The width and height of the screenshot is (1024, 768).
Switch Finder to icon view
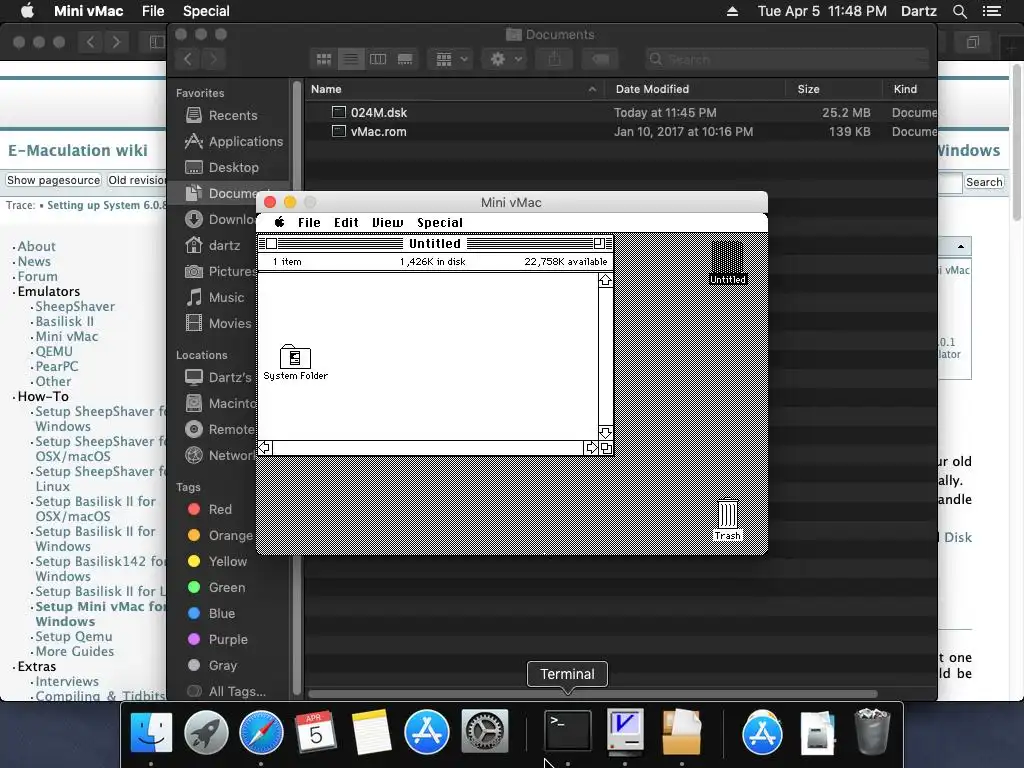coord(323,59)
